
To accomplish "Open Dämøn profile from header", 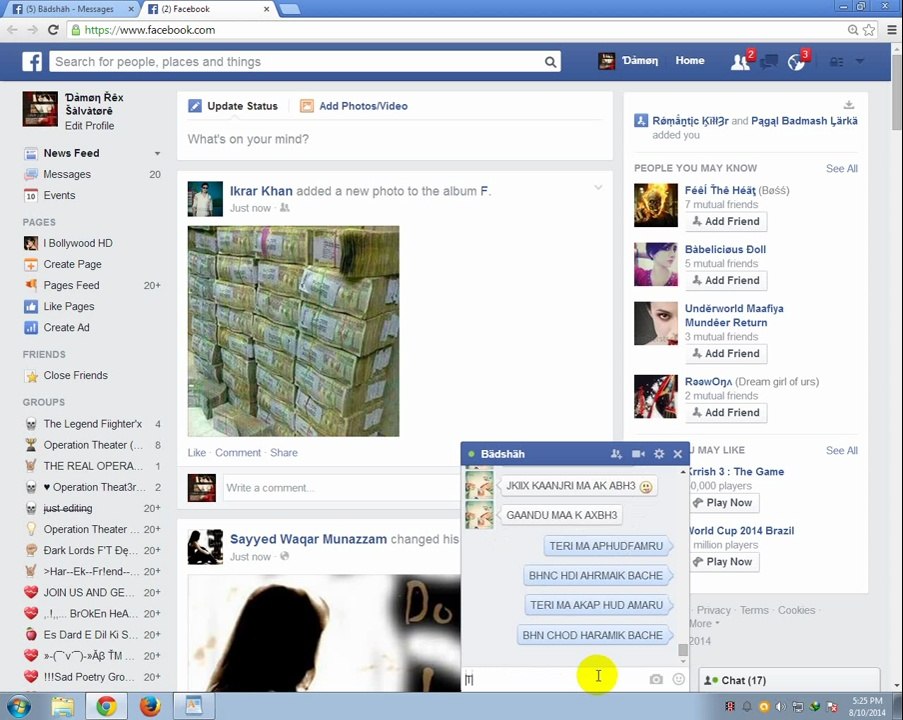I will click(x=628, y=60).
